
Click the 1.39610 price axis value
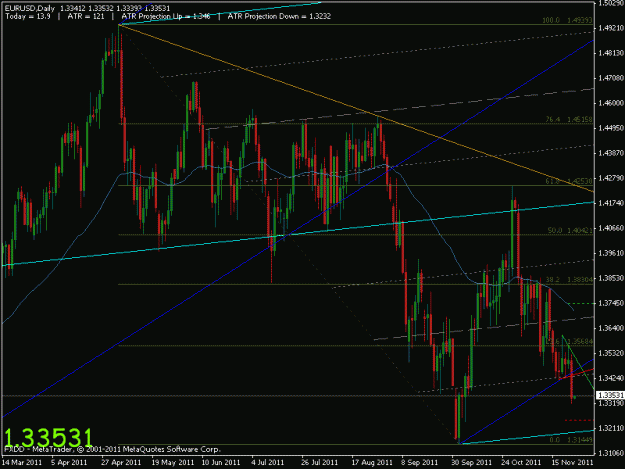(611, 253)
